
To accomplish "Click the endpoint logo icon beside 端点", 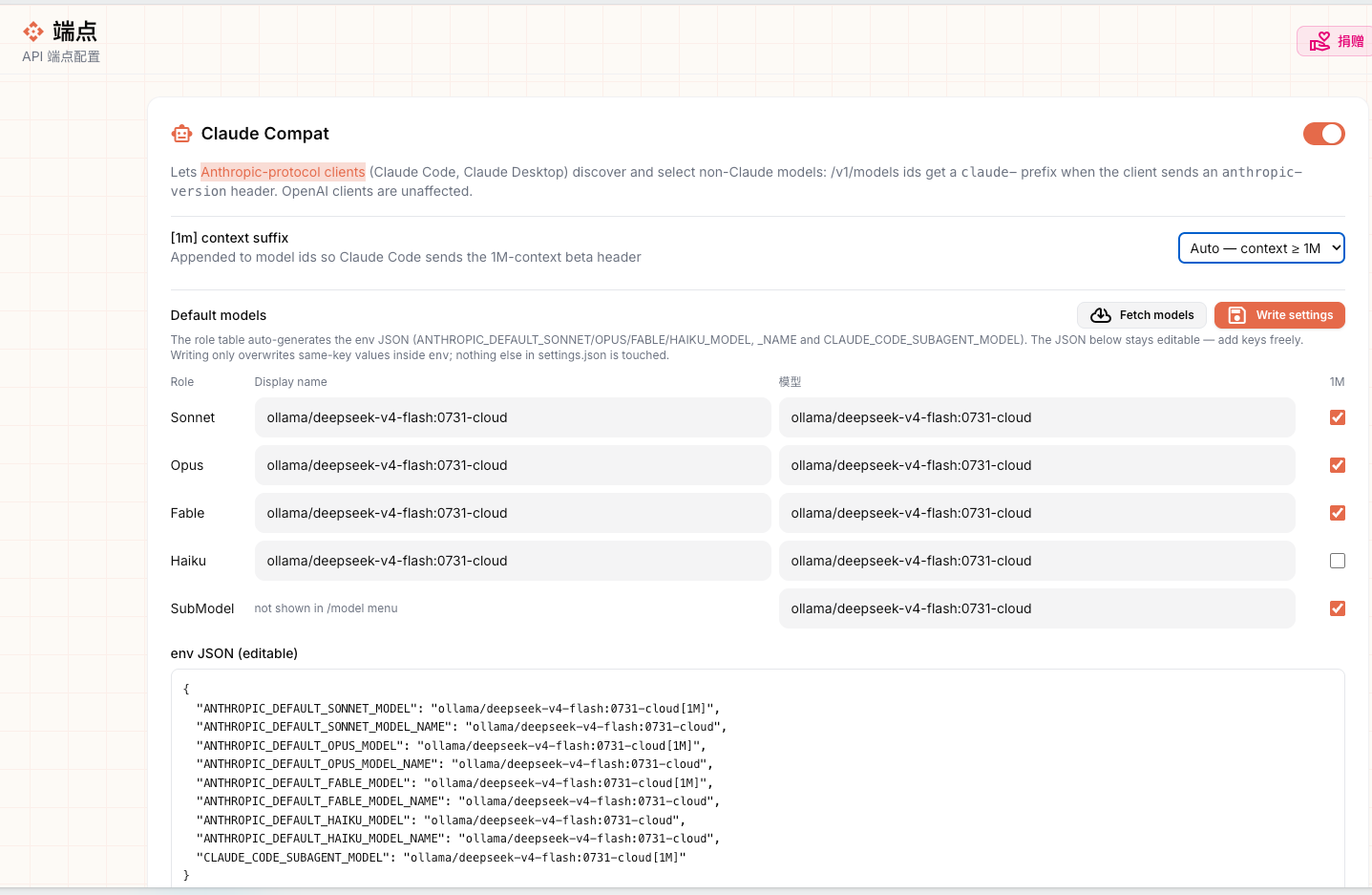I will coord(33,32).
